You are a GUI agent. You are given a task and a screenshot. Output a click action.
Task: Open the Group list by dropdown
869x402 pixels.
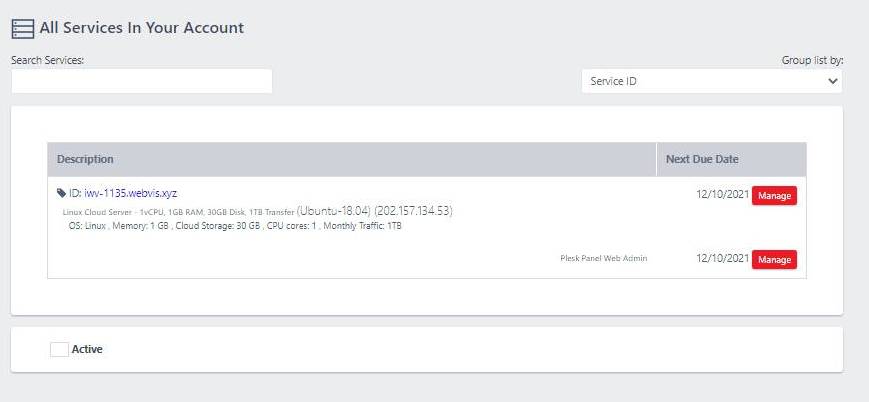coord(712,81)
